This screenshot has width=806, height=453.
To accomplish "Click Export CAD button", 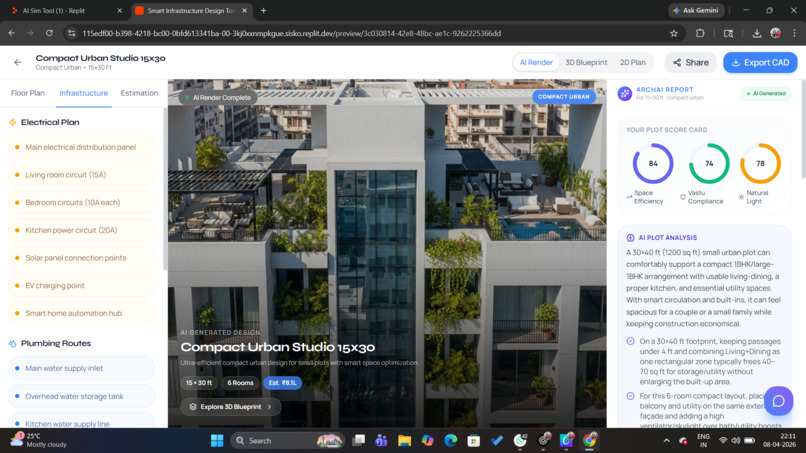I will click(760, 62).
